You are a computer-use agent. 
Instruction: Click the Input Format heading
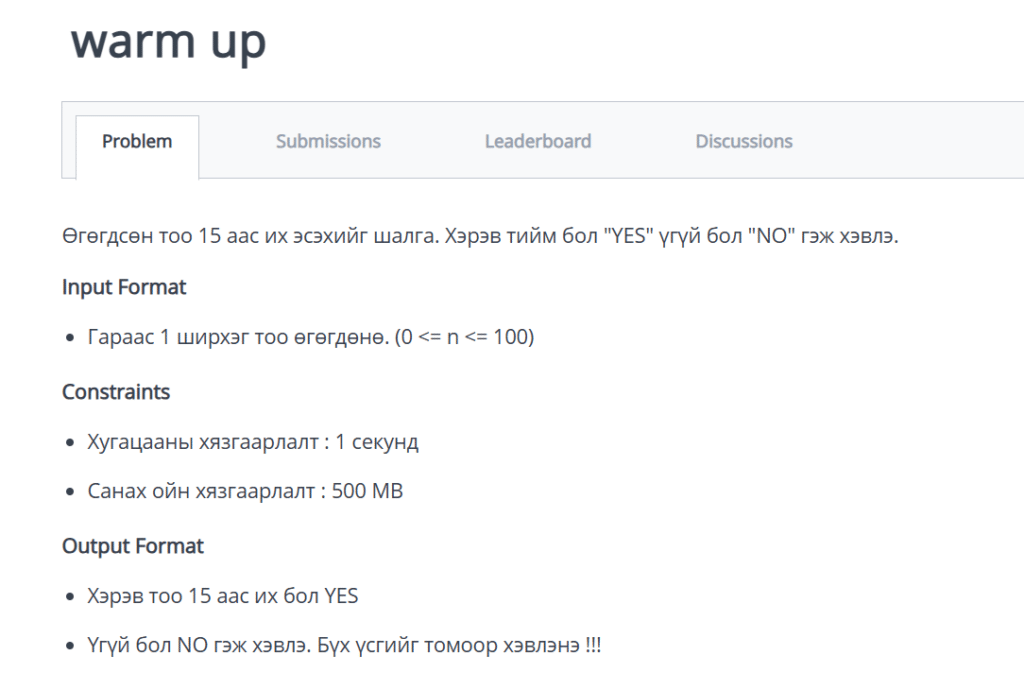click(x=124, y=288)
